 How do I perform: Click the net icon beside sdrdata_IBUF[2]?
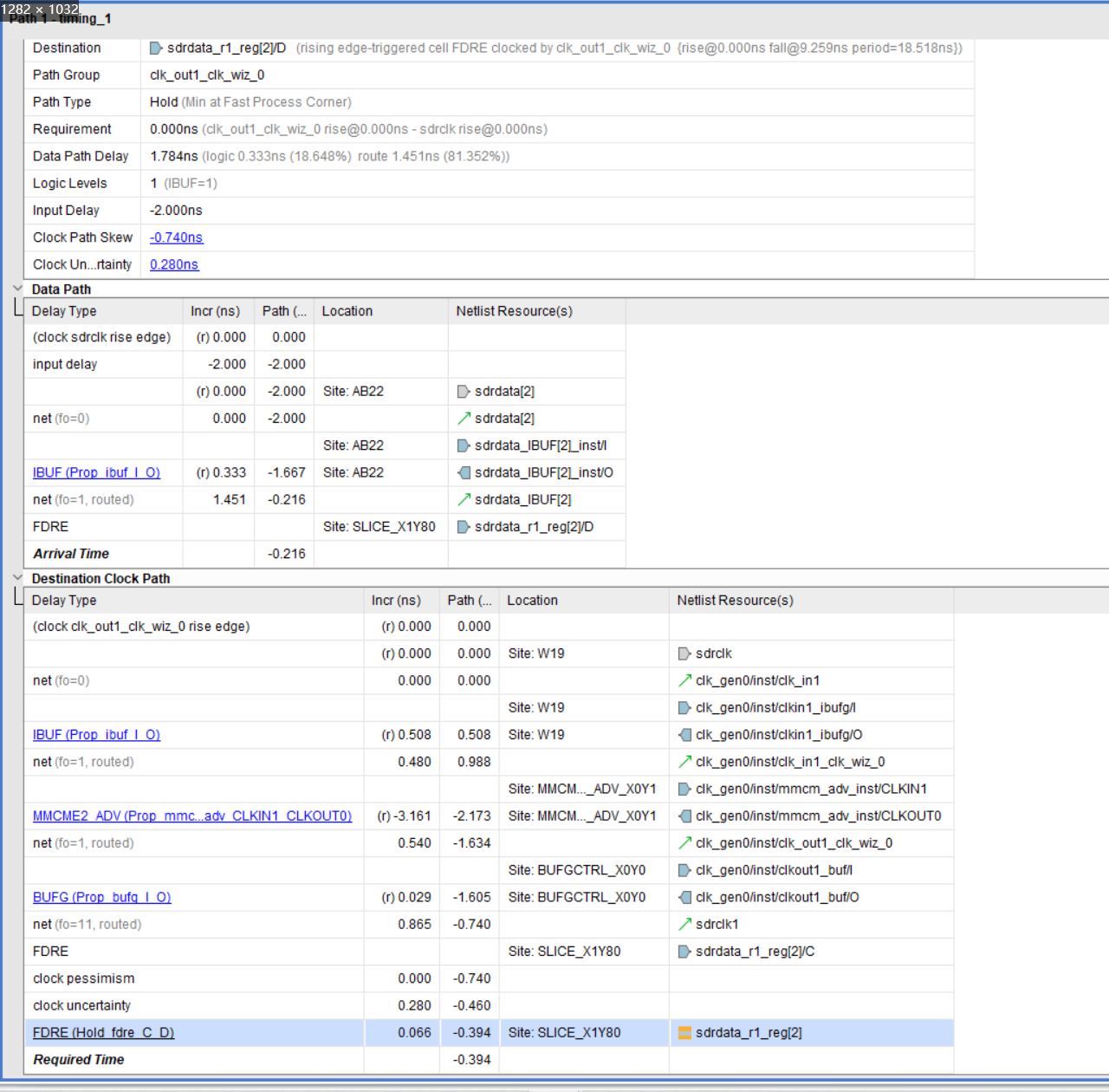point(464,499)
